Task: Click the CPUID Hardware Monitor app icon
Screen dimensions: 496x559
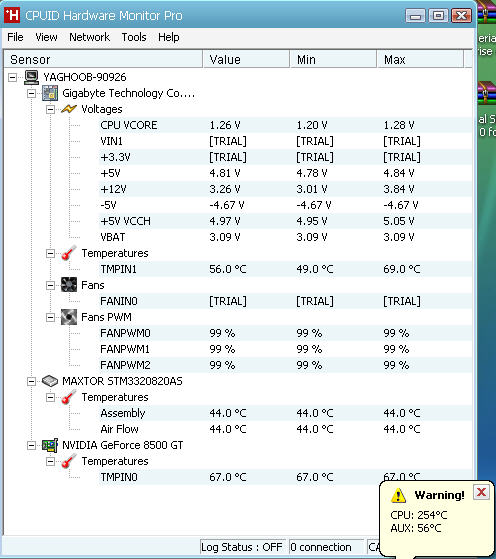Action: point(12,15)
